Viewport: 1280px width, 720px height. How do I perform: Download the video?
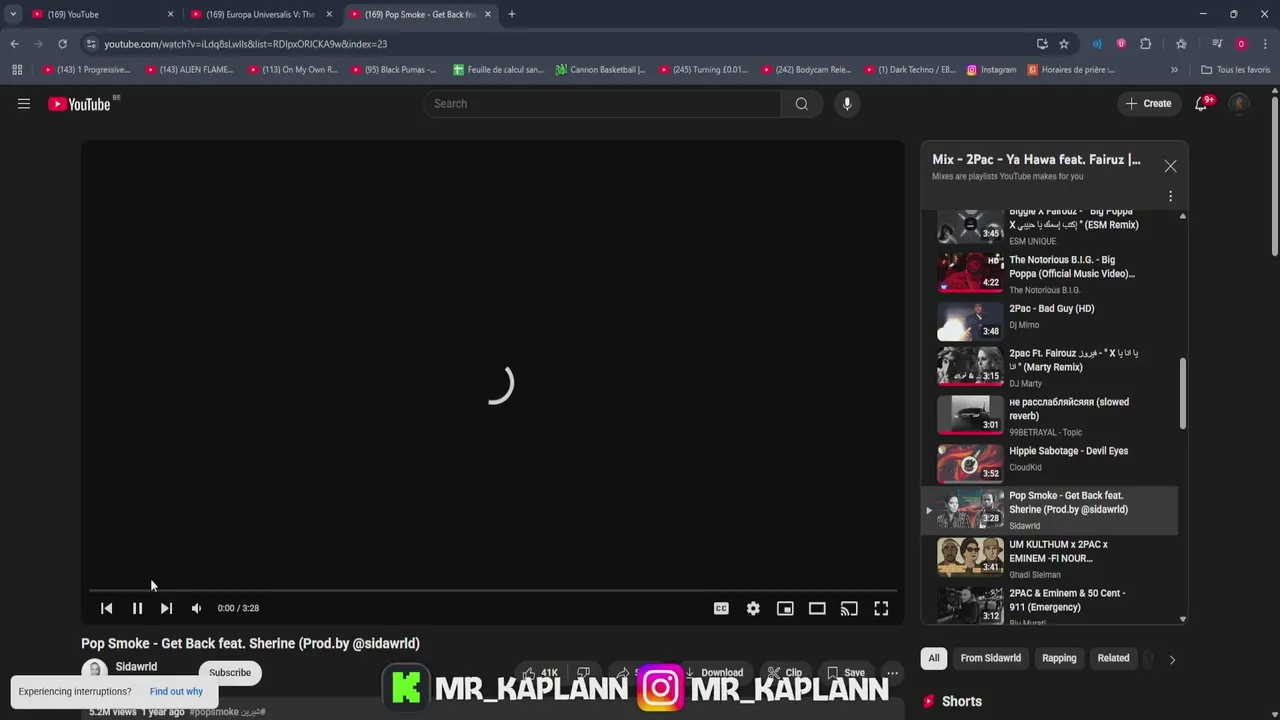tap(714, 673)
